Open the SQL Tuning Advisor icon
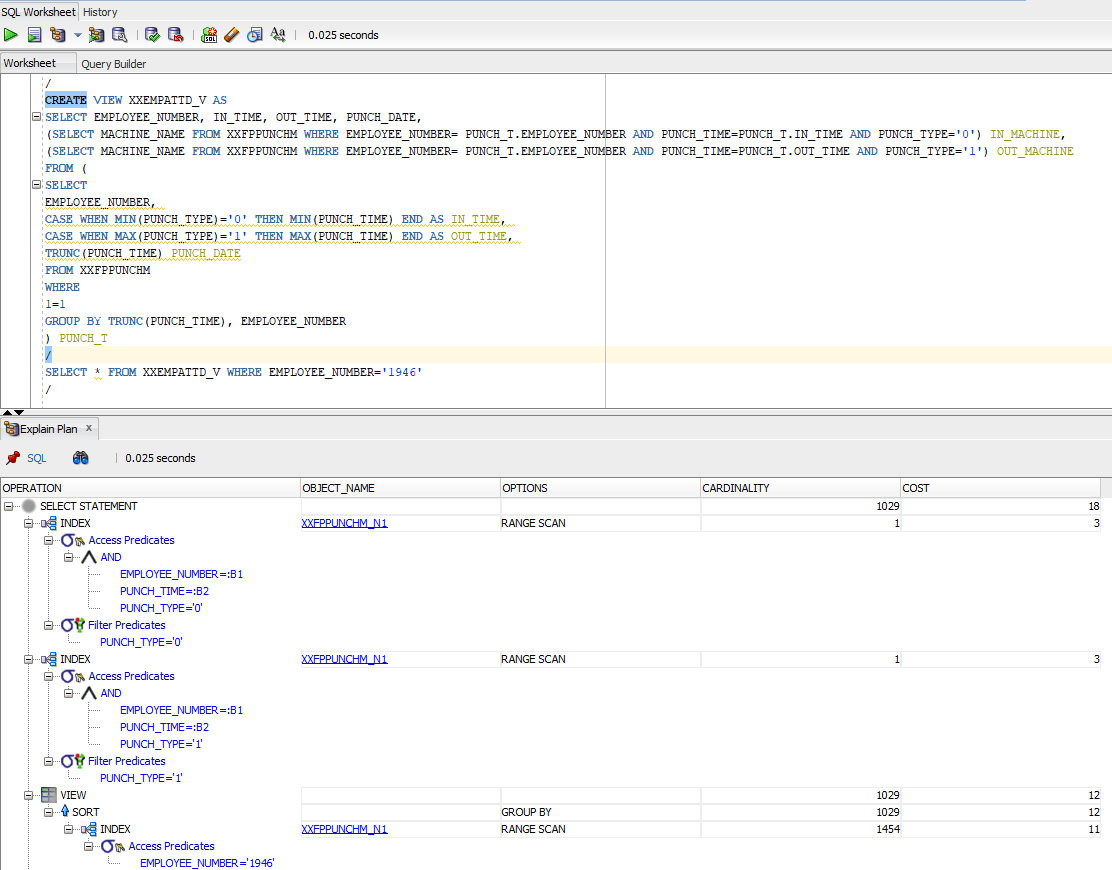Viewport: 1112px width, 870px height. click(x=120, y=35)
